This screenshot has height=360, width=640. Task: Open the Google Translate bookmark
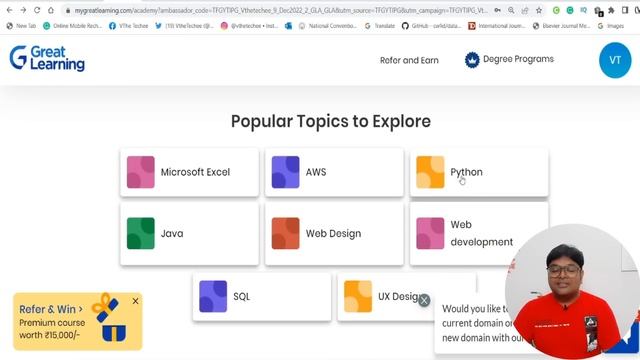[x=380, y=26]
